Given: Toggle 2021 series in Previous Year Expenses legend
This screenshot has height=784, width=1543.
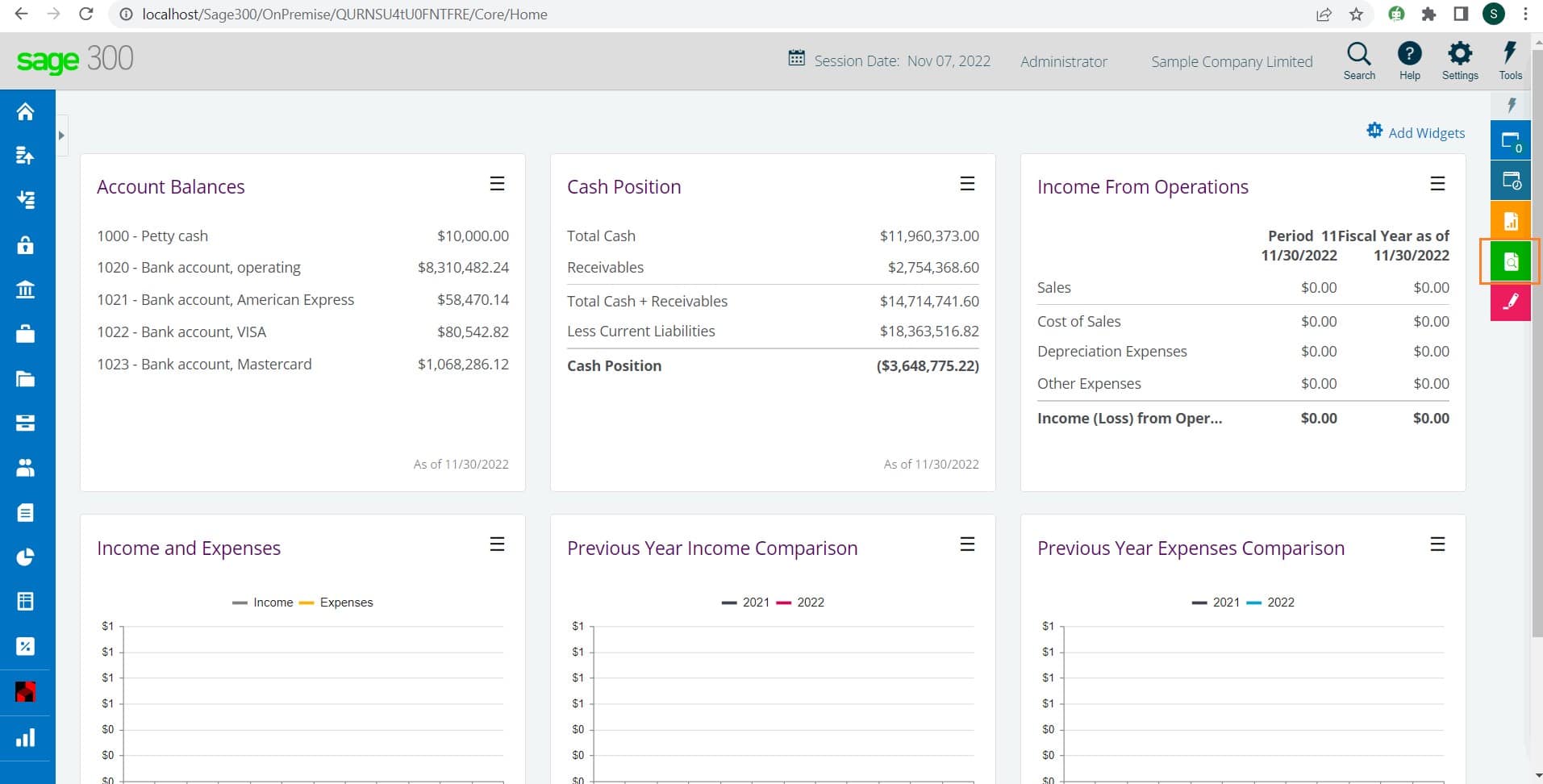Looking at the screenshot, I should [1216, 603].
